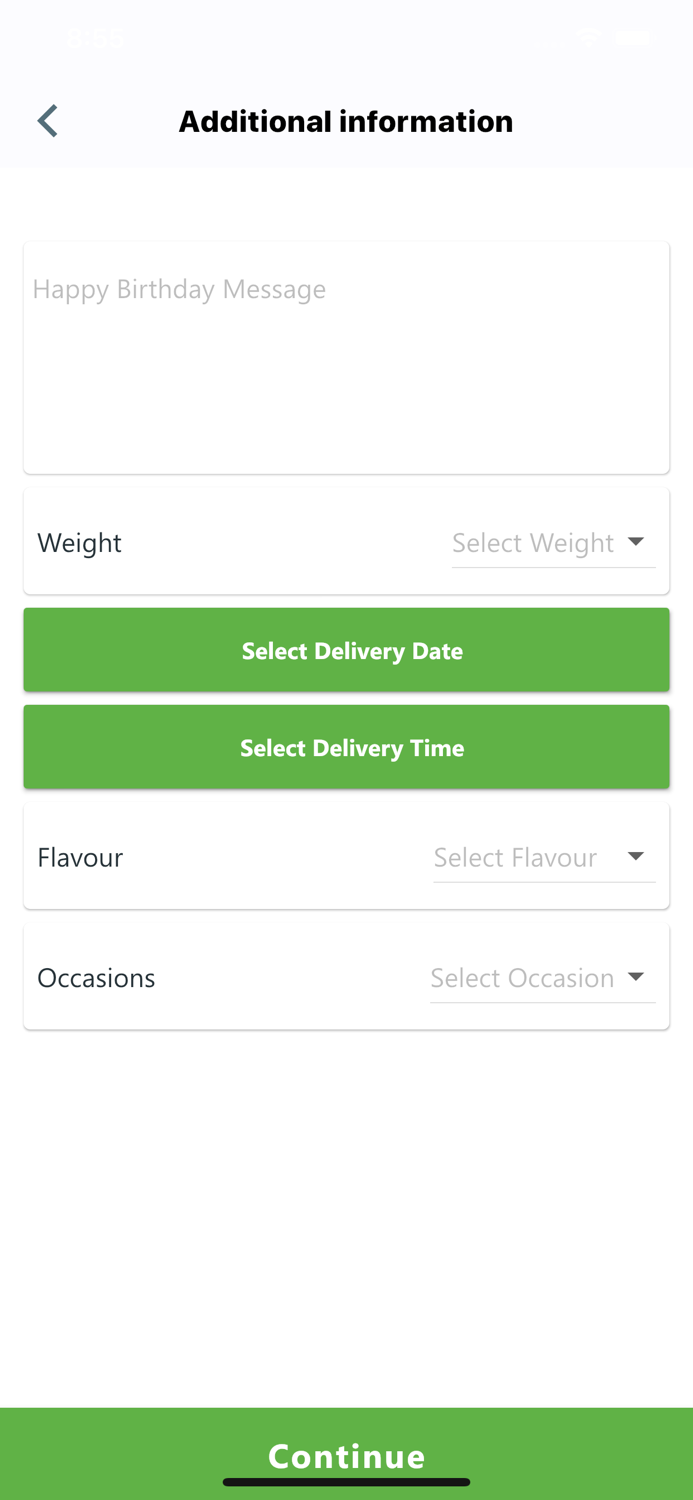Image resolution: width=693 pixels, height=1500 pixels.
Task: Open the Select Weight combo box text
Action: [x=533, y=543]
